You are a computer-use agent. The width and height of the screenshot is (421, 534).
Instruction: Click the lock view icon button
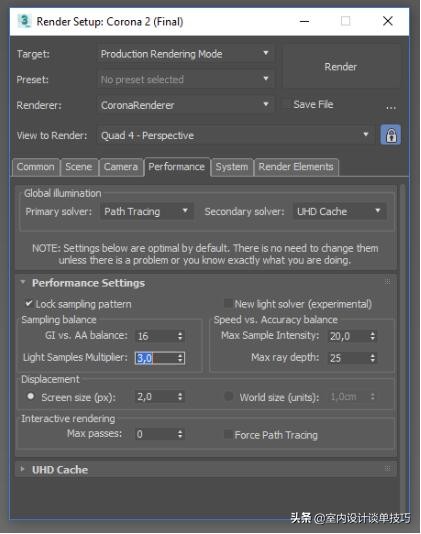coord(390,135)
